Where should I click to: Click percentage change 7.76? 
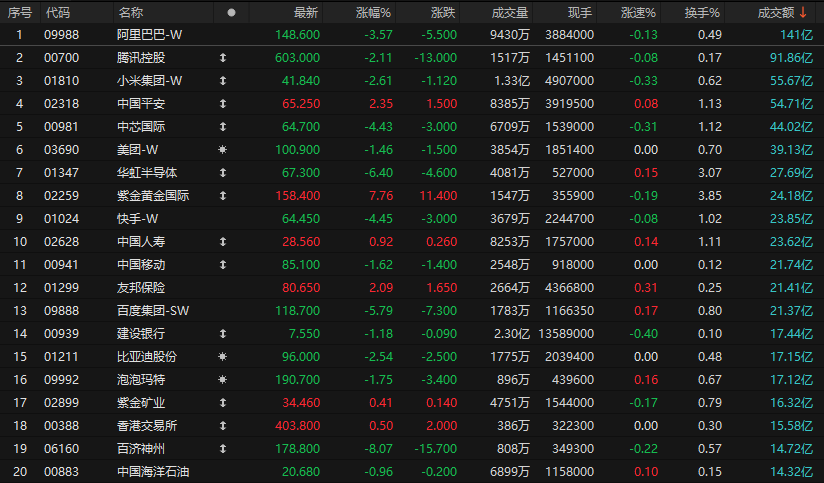[381, 196]
